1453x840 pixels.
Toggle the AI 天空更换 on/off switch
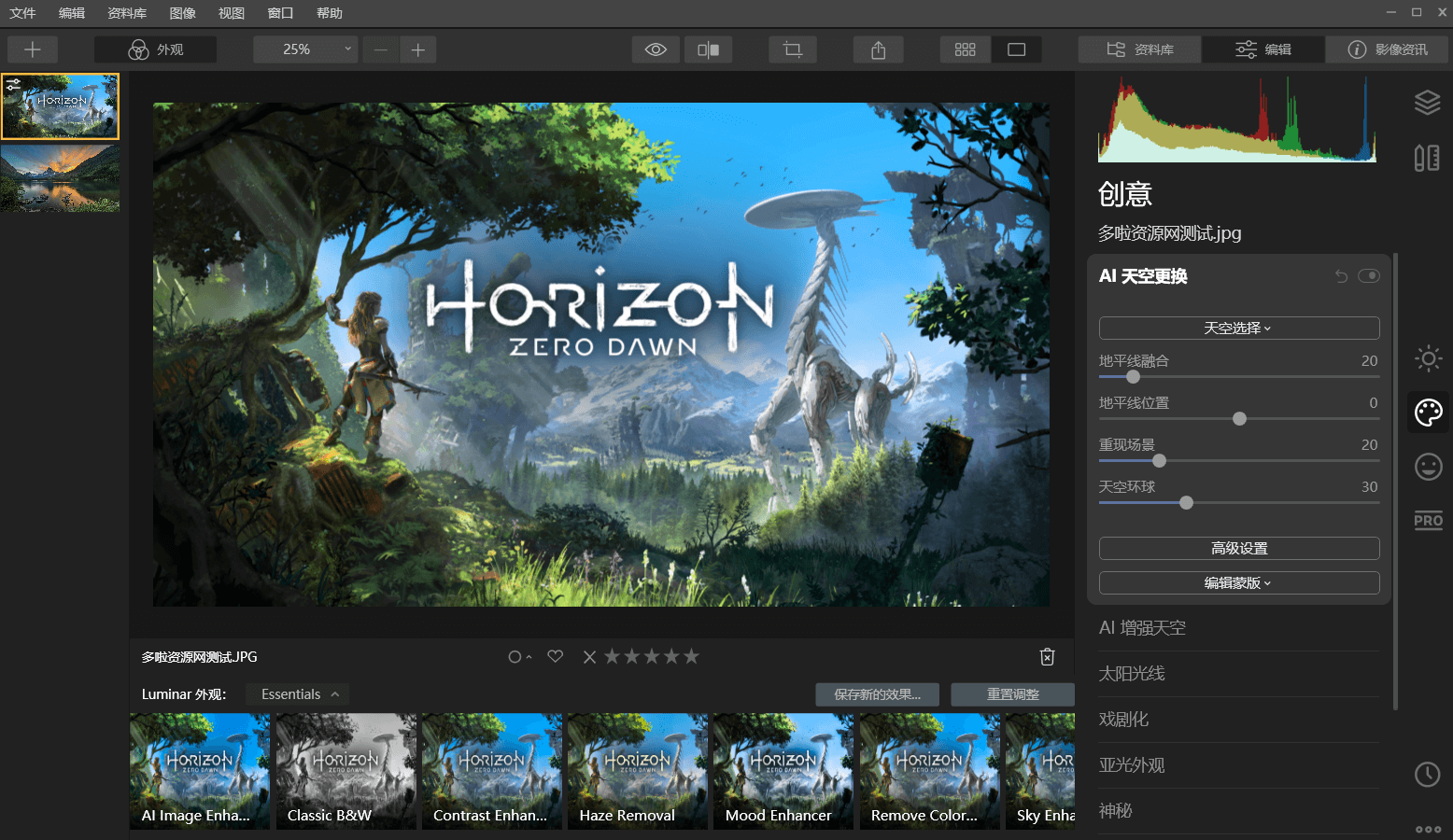(1369, 276)
